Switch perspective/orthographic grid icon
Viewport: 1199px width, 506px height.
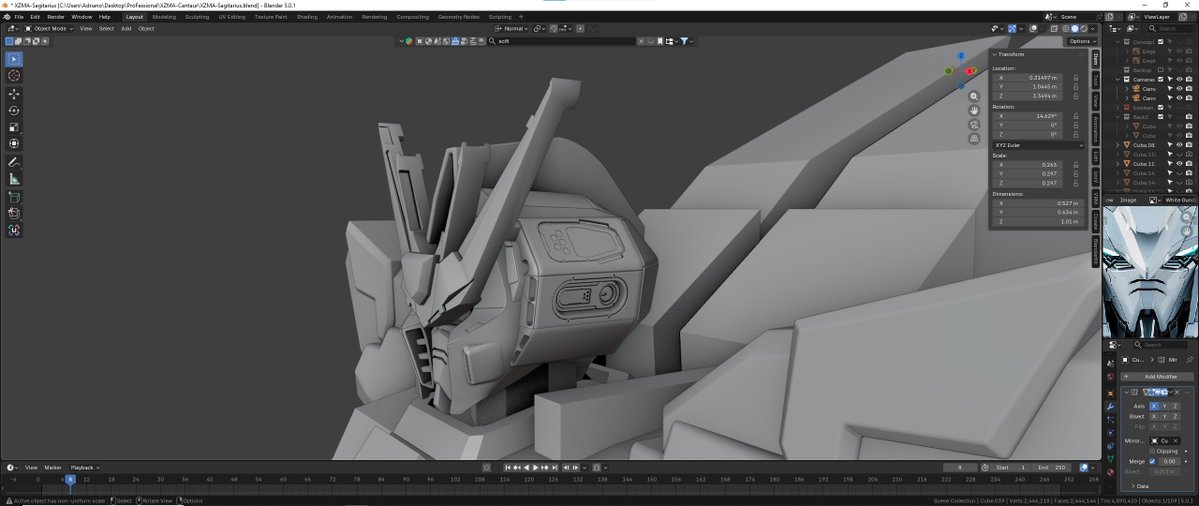click(974, 138)
